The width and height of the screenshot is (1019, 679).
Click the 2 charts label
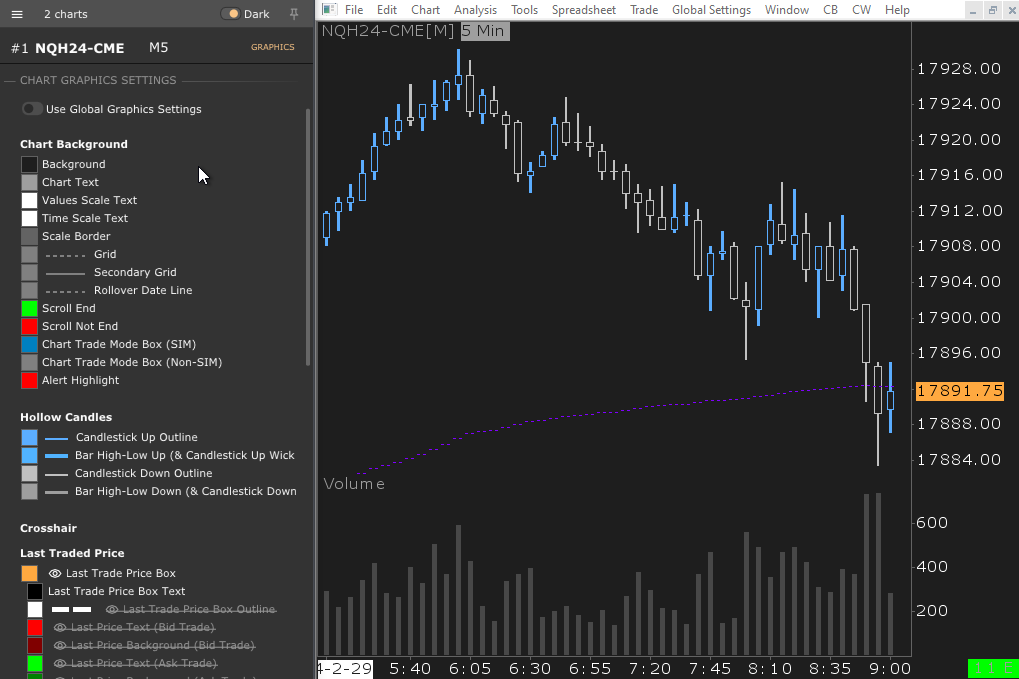coord(66,14)
